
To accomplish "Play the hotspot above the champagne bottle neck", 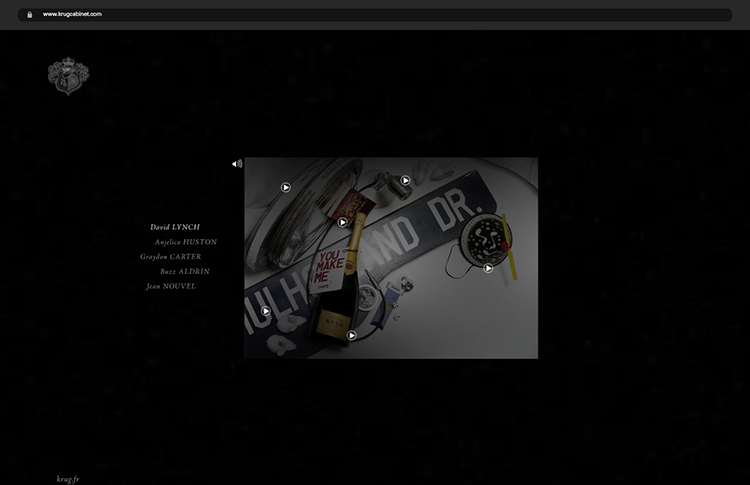I will coord(343,222).
